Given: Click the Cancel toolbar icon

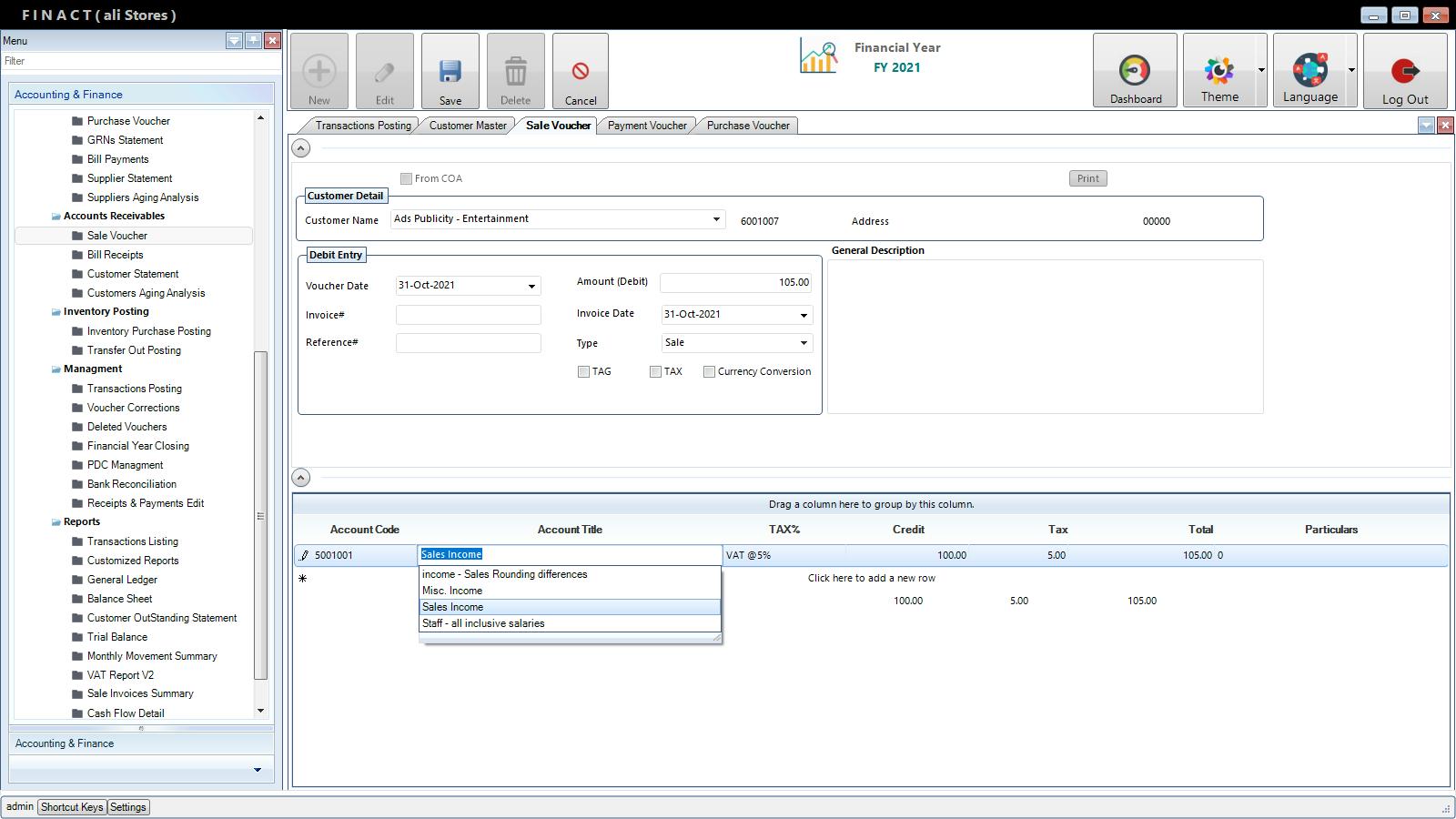Looking at the screenshot, I should (580, 72).
